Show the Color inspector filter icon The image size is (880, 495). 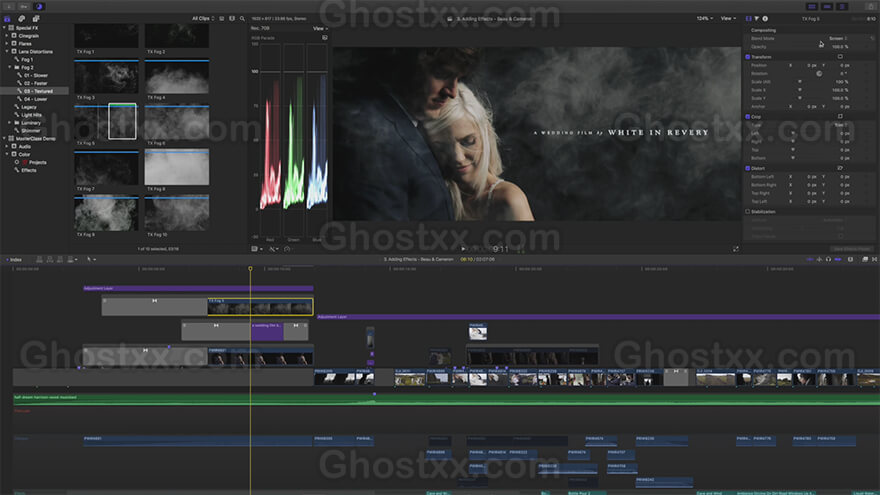click(757, 19)
